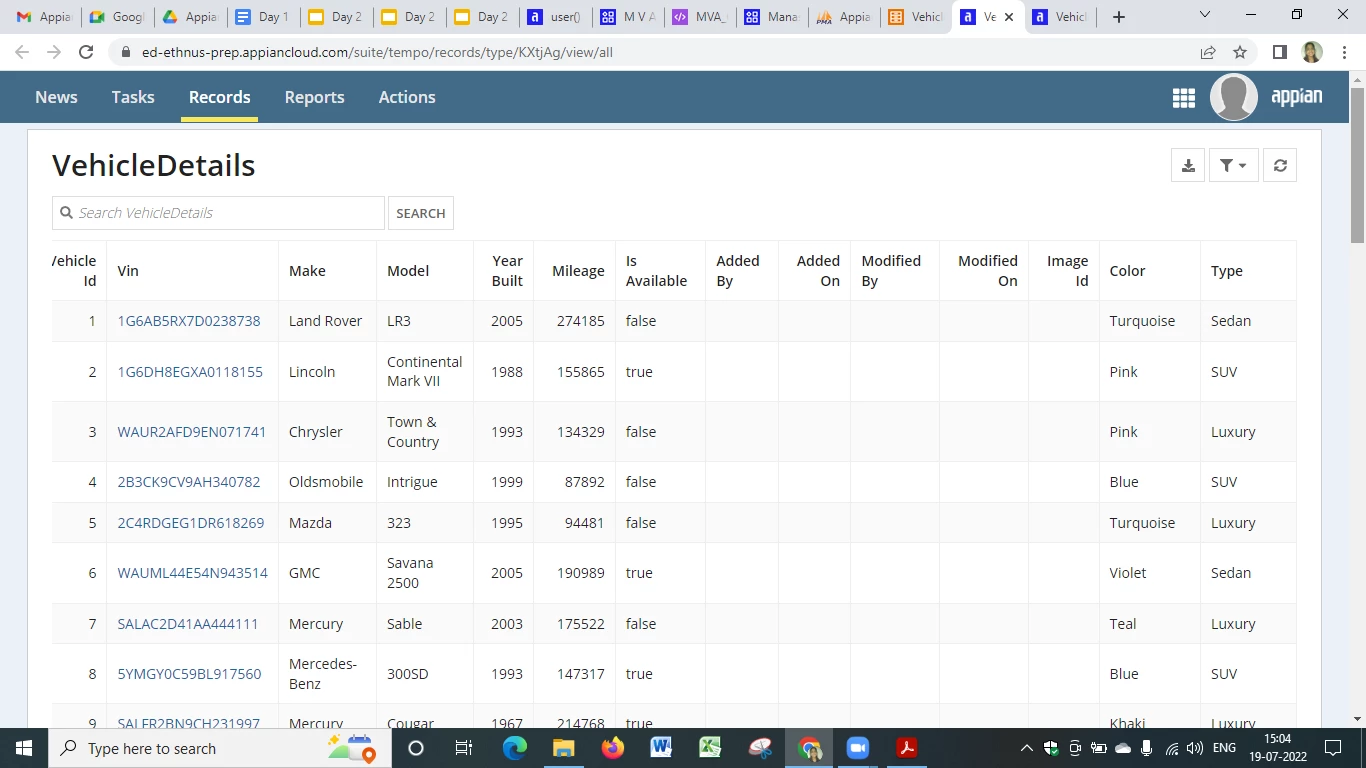The width and height of the screenshot is (1366, 768).
Task: Open record VIN 2B3CK9CV9AH340782
Action: point(189,482)
